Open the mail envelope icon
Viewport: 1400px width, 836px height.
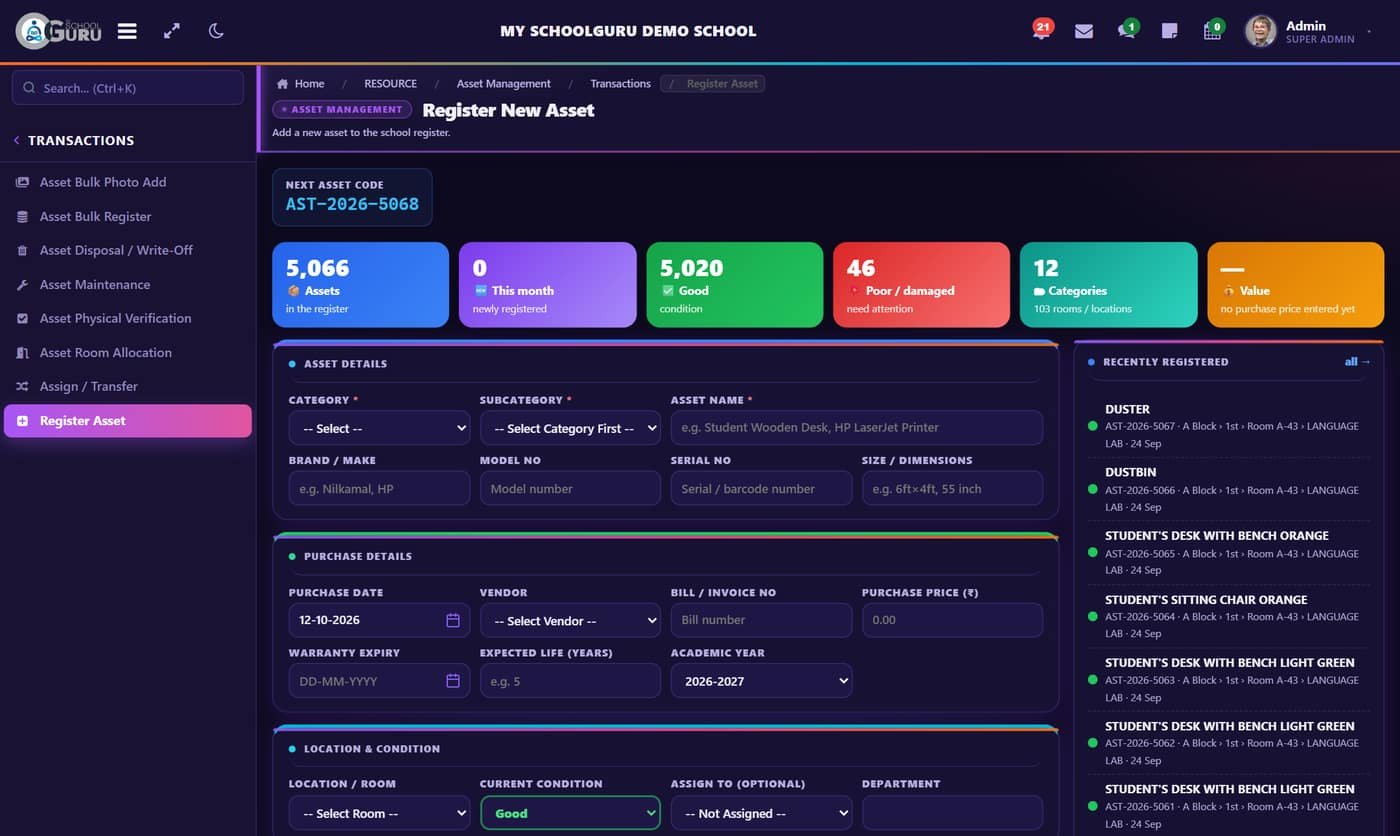(x=1084, y=31)
